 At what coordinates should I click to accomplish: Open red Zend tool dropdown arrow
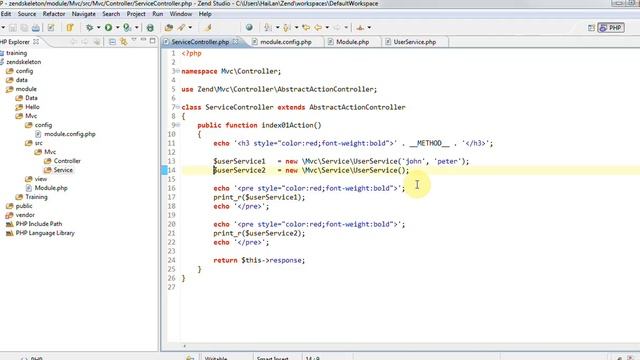pyautogui.click(x=369, y=28)
